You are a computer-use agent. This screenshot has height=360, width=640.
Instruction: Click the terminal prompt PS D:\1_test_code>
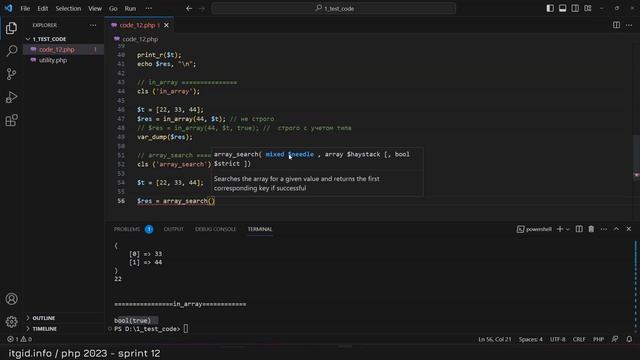[147, 329]
